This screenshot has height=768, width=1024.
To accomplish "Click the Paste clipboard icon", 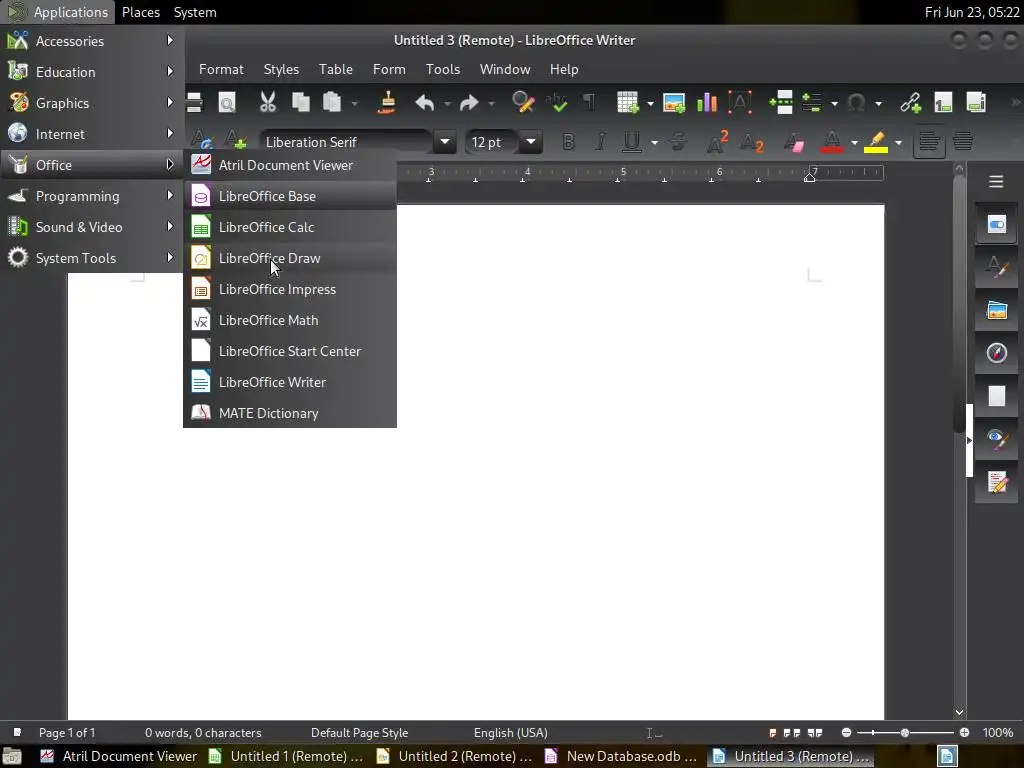I will (x=332, y=103).
